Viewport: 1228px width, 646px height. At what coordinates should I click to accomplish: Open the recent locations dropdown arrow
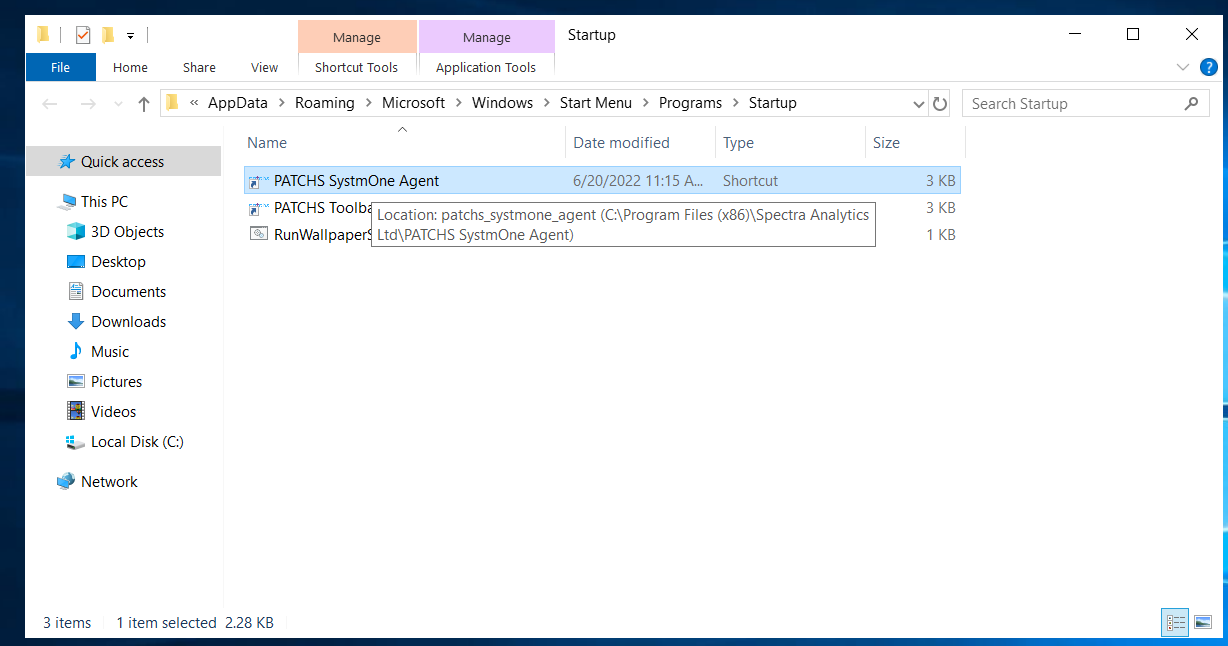click(118, 104)
